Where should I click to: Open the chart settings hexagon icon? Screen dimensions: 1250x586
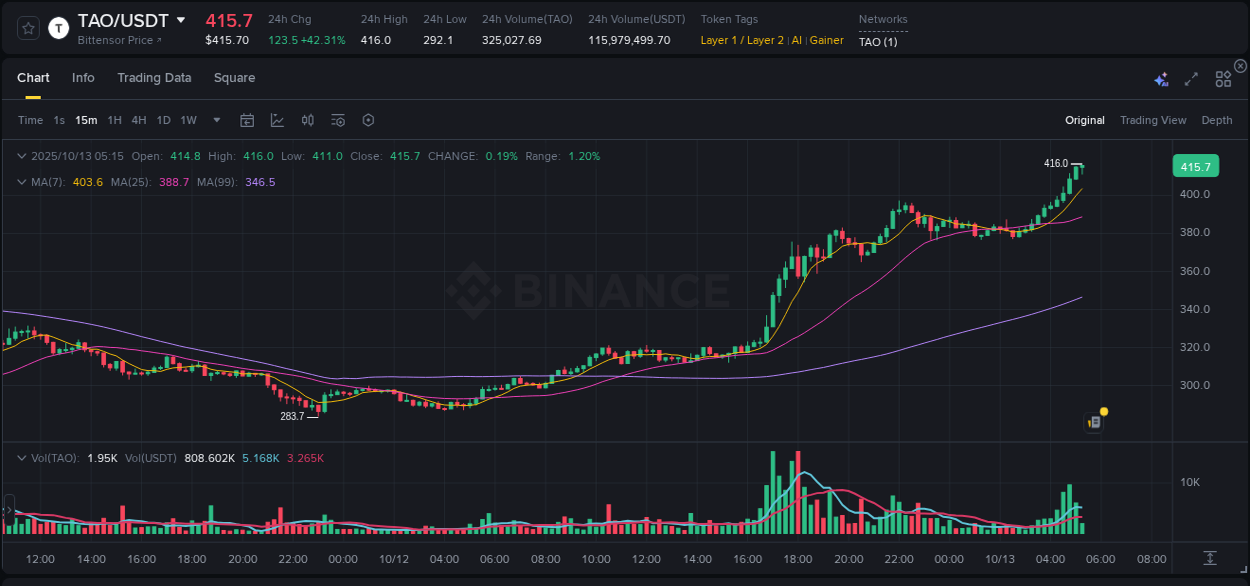tap(368, 120)
